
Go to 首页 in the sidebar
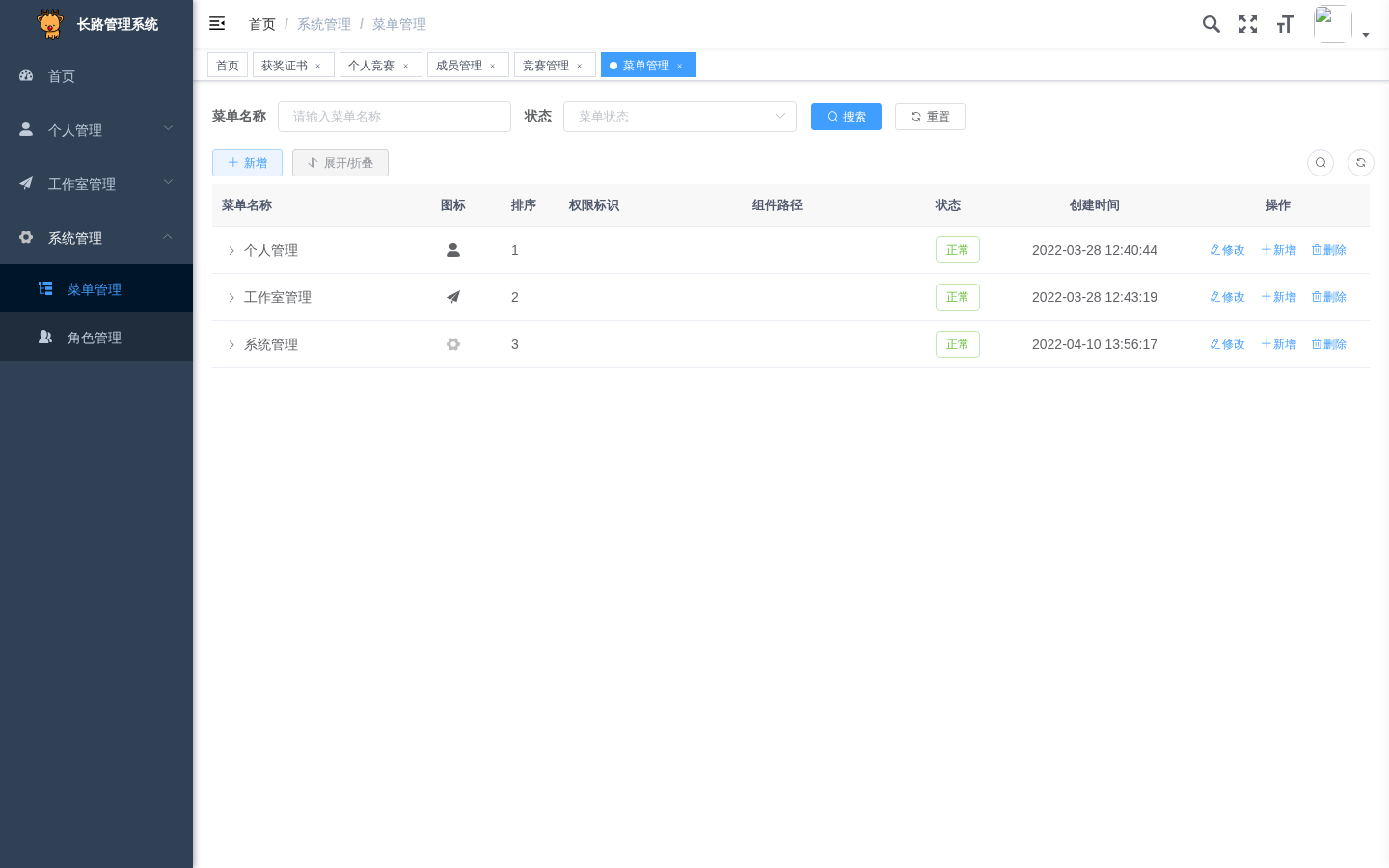[x=96, y=75]
